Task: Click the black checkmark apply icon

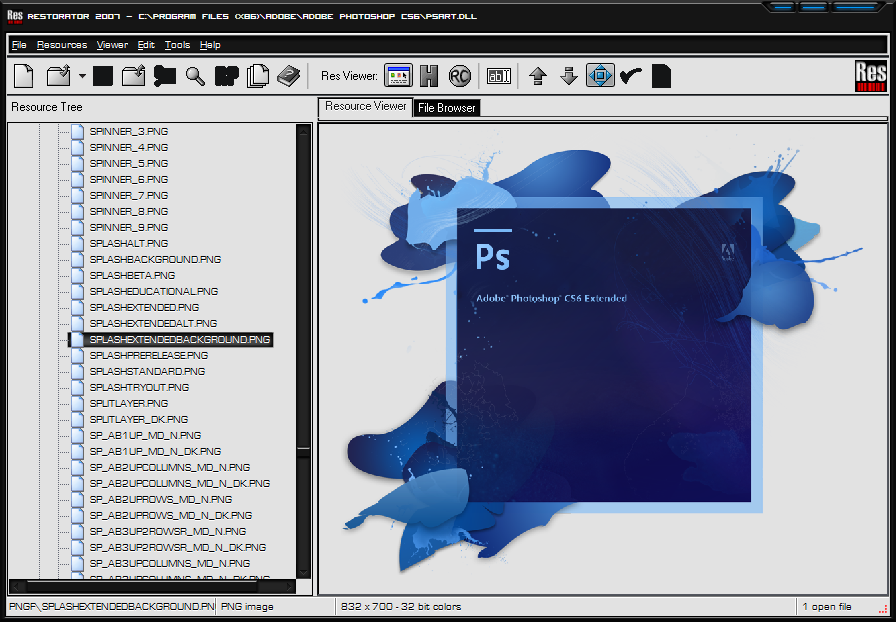Action: click(x=631, y=75)
